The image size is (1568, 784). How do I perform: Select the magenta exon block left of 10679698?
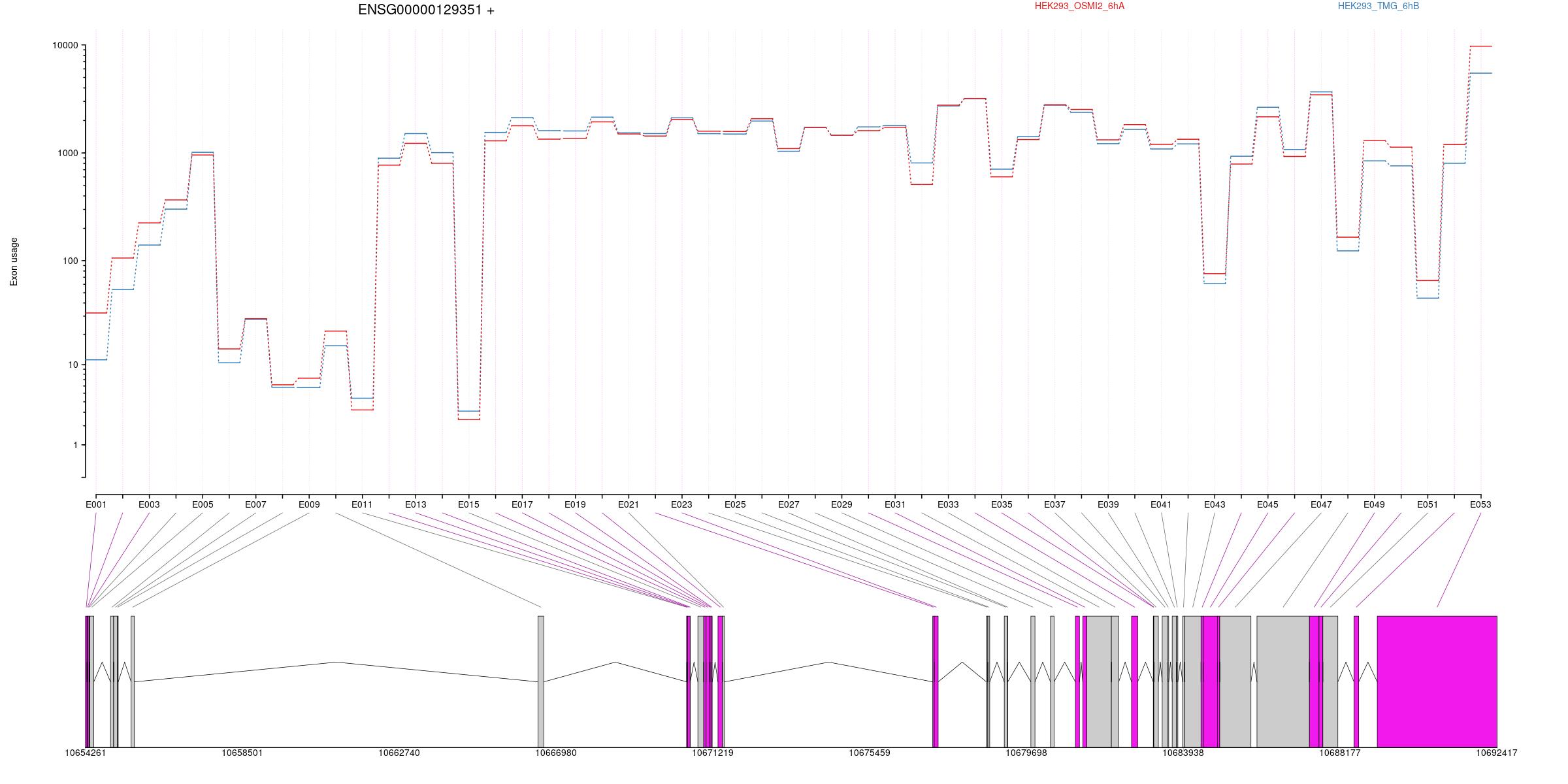tap(936, 681)
